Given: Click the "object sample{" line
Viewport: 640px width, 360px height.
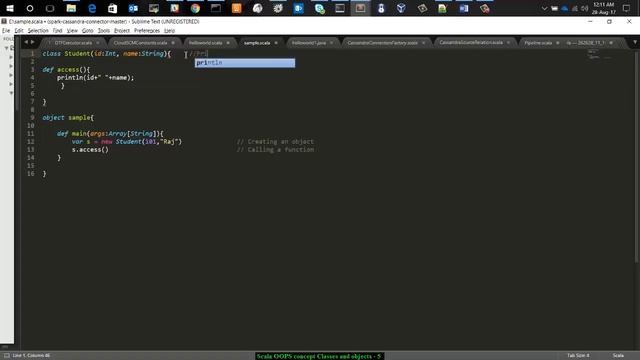Looking at the screenshot, I should [x=68, y=118].
